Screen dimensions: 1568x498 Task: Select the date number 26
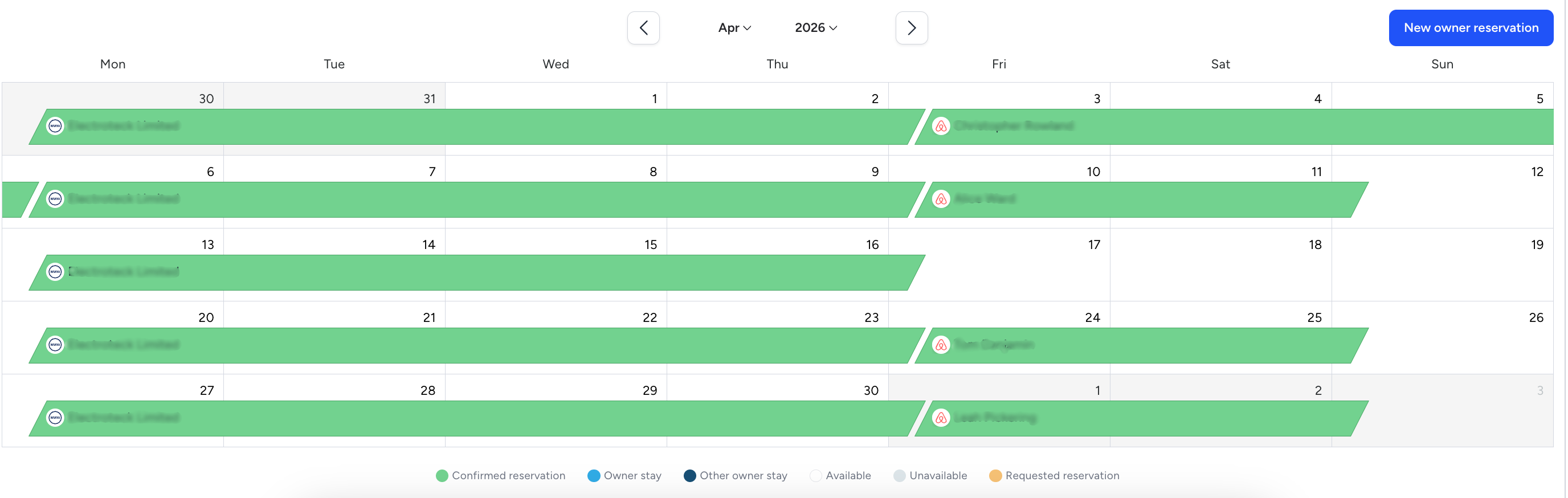tap(1536, 318)
